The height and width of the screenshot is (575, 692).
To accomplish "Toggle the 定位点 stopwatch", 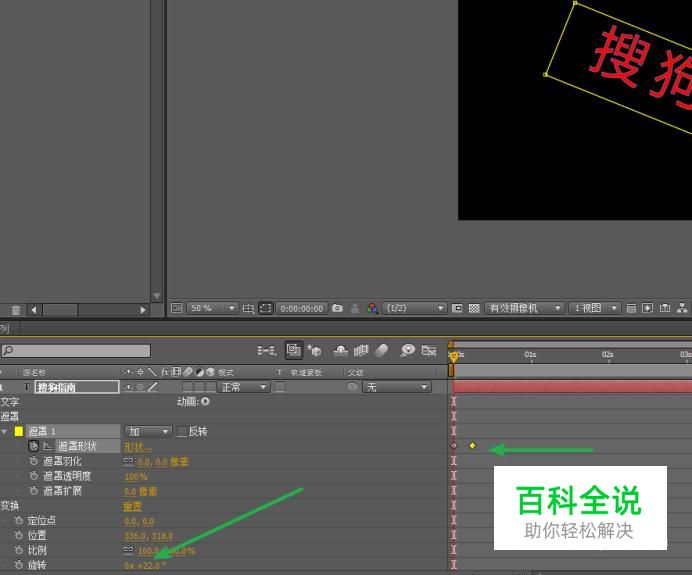I will [19, 520].
